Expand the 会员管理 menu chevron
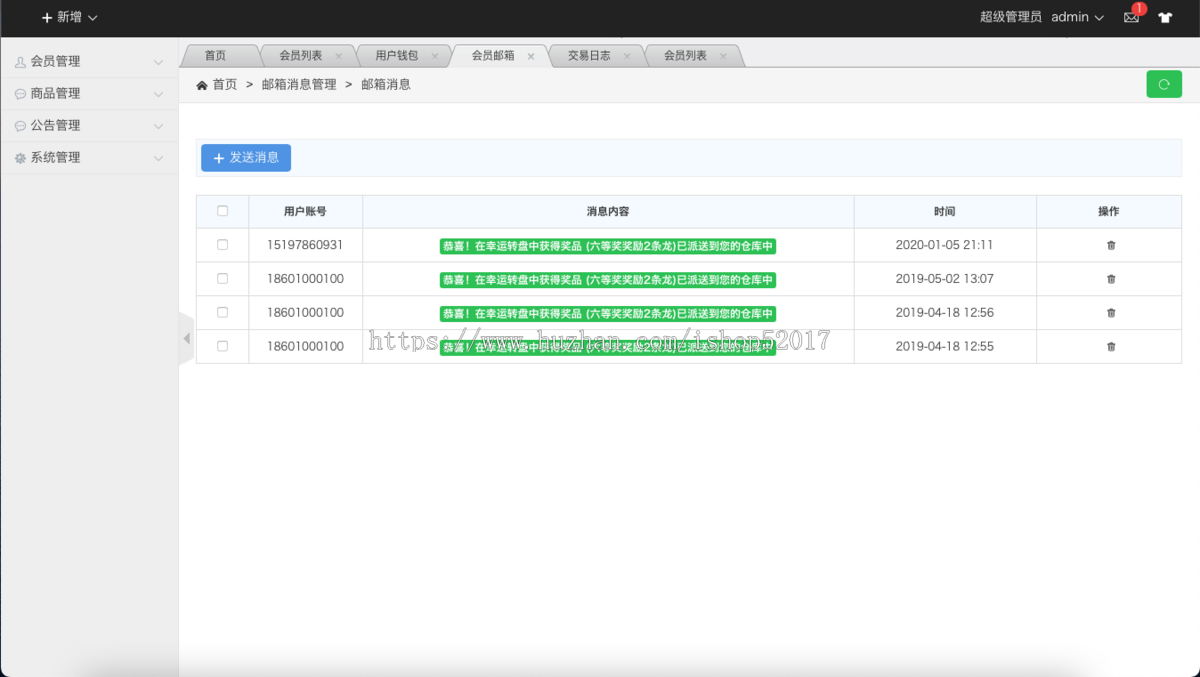This screenshot has height=677, width=1200. click(158, 62)
